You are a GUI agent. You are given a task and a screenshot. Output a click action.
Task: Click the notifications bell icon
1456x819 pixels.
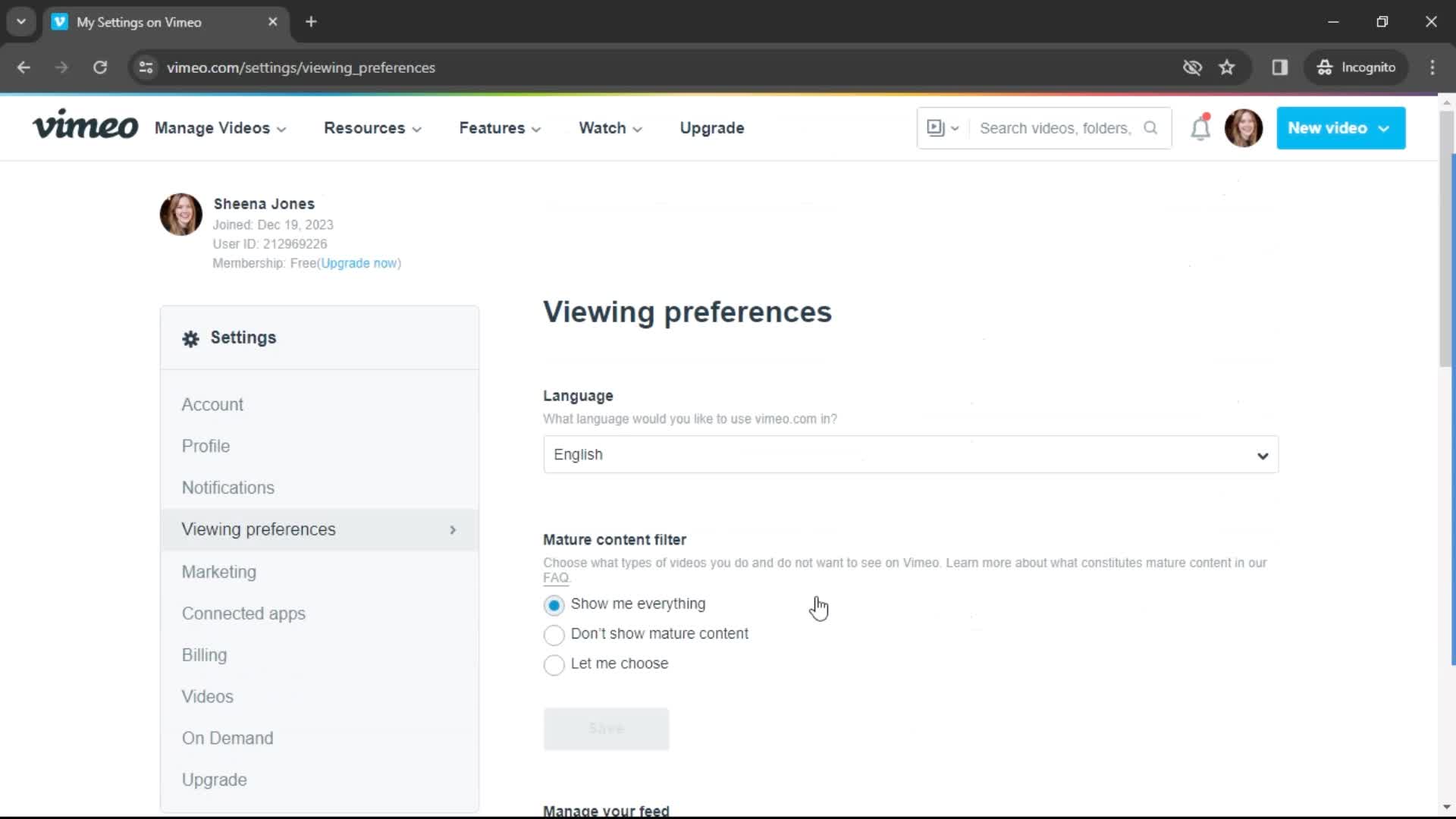1200,128
